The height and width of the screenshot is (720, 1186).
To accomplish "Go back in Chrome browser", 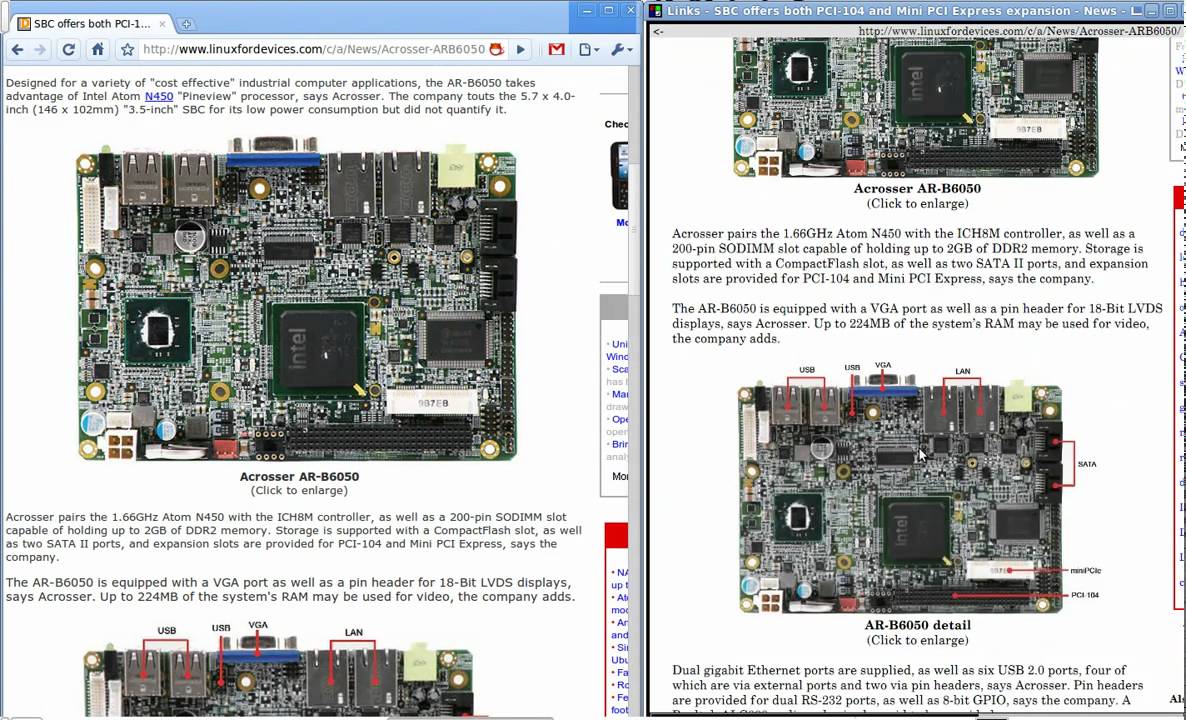I will click(x=17, y=50).
